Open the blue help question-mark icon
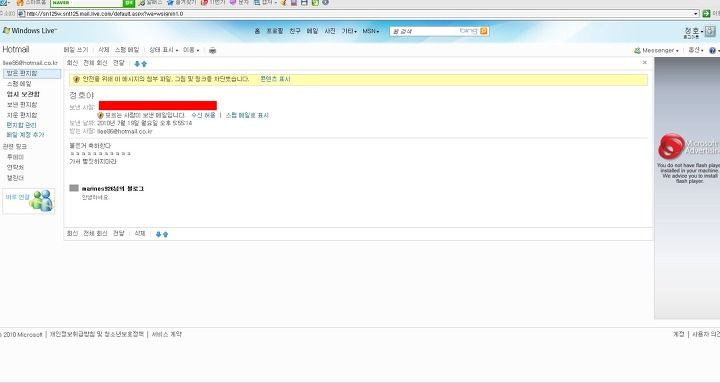The height and width of the screenshot is (383, 720). click(712, 50)
